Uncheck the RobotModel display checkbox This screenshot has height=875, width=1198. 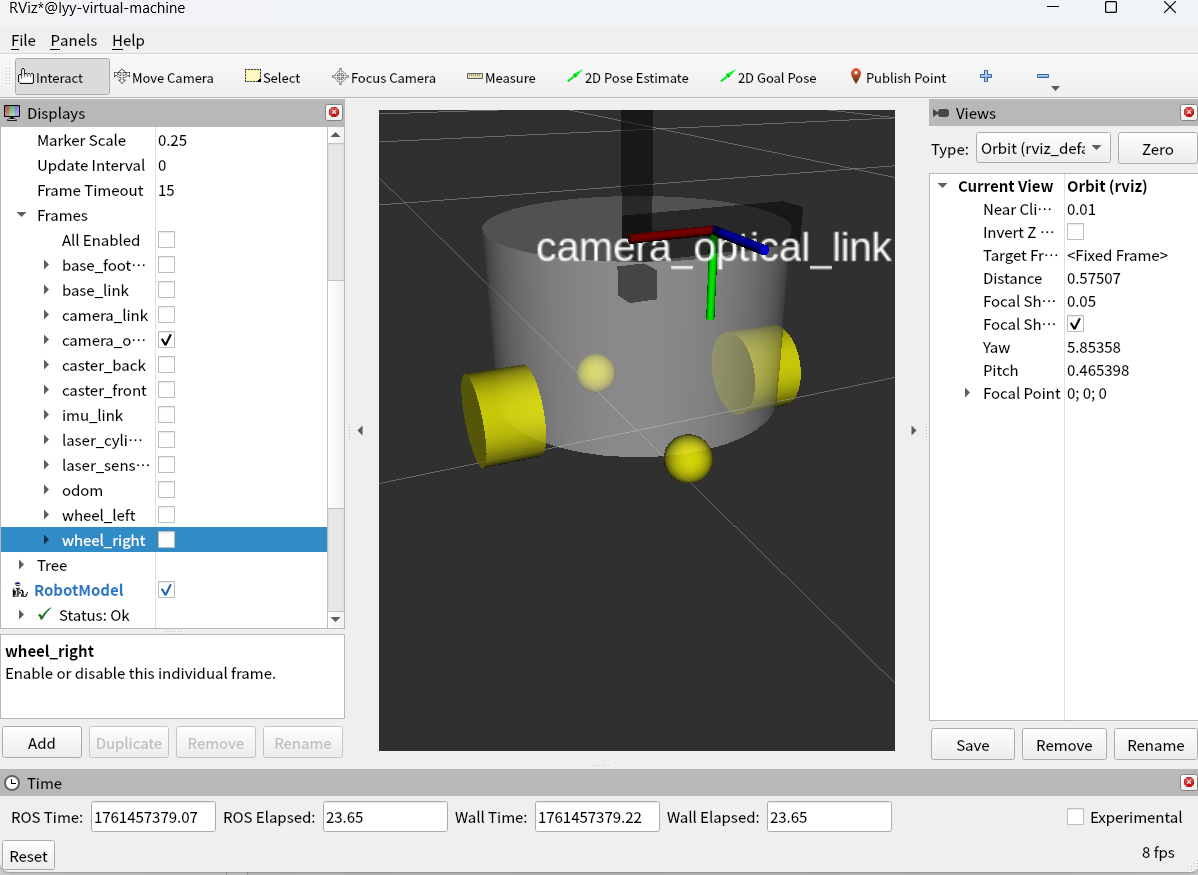click(x=166, y=590)
